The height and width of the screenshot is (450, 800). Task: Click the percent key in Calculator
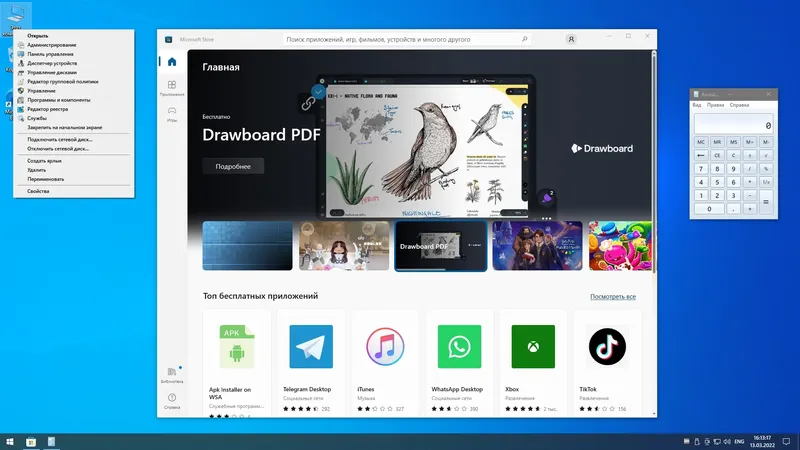[x=766, y=169]
